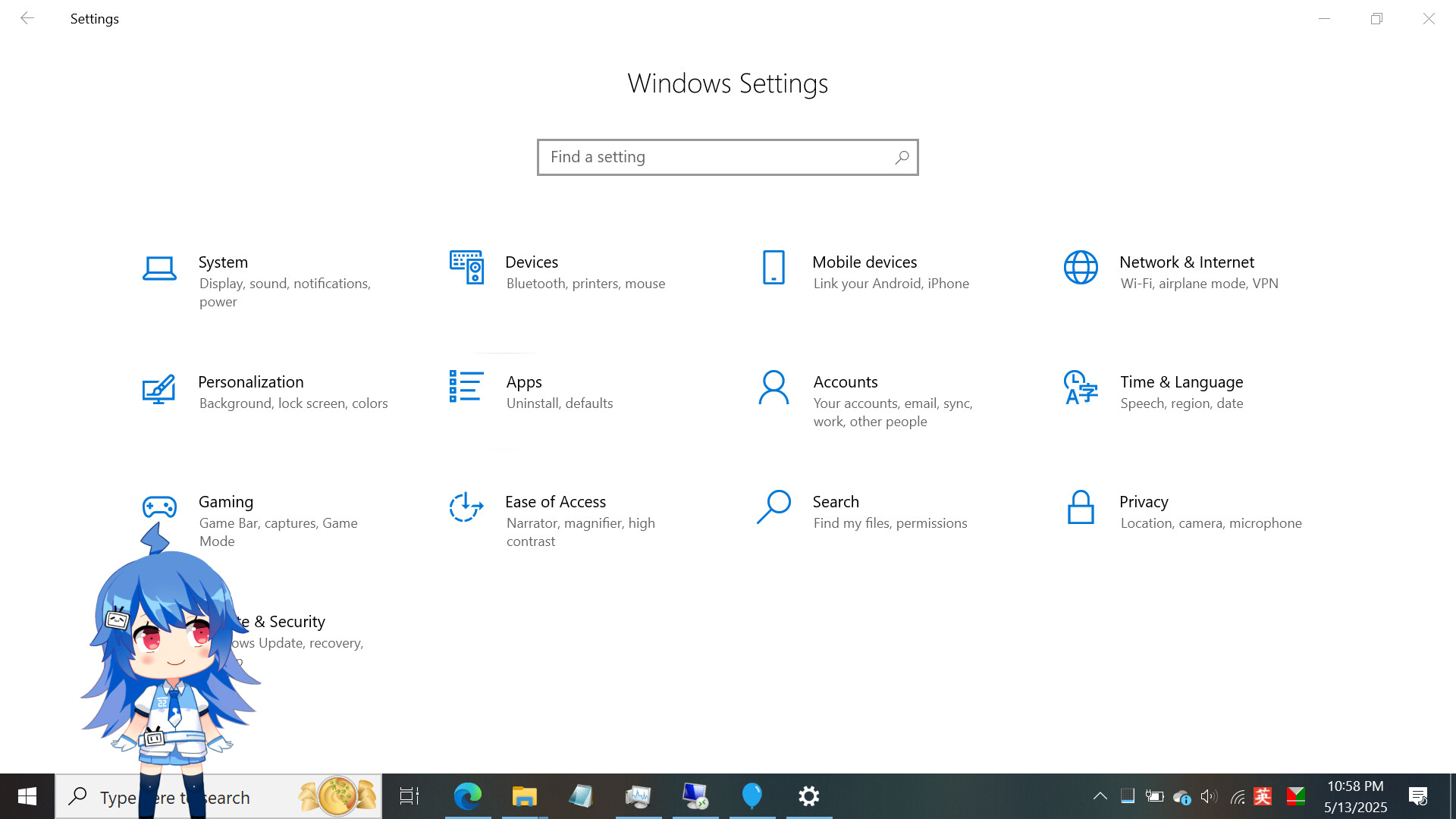
Task: Open the Ease of Access icon
Action: (x=466, y=507)
